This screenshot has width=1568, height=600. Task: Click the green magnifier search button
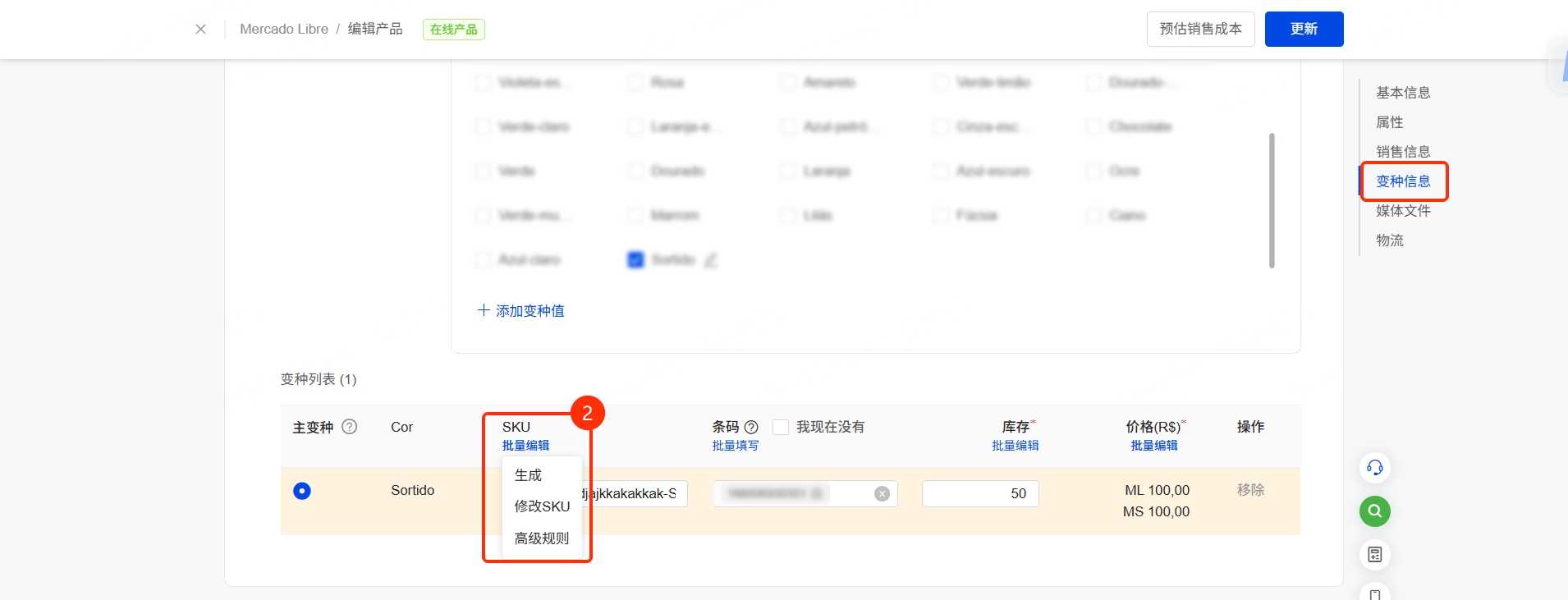tap(1375, 511)
